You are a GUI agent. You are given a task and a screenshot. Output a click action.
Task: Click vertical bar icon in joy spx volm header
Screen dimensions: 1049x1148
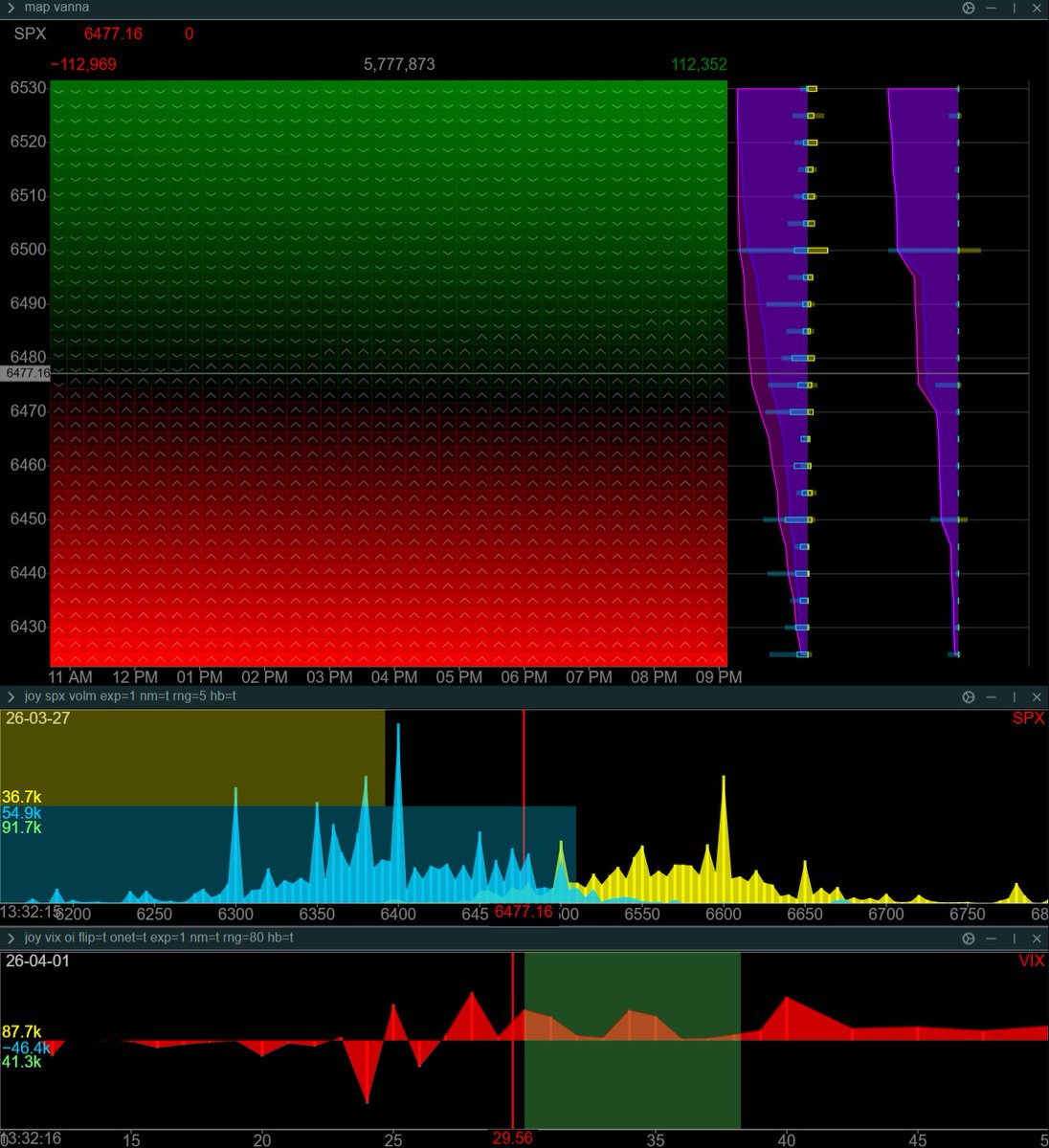[1015, 697]
